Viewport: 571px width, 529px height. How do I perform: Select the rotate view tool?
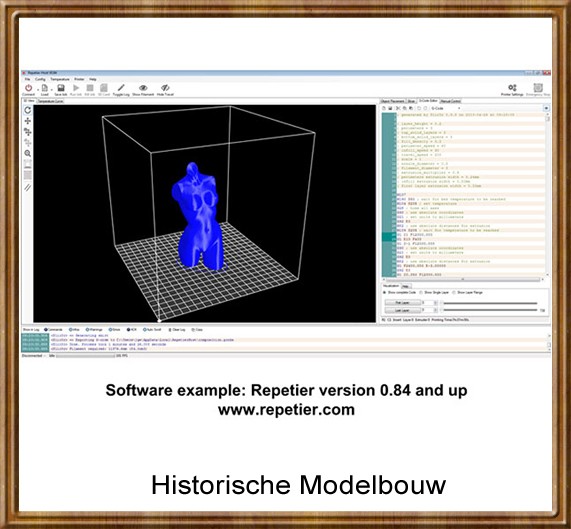28,110
